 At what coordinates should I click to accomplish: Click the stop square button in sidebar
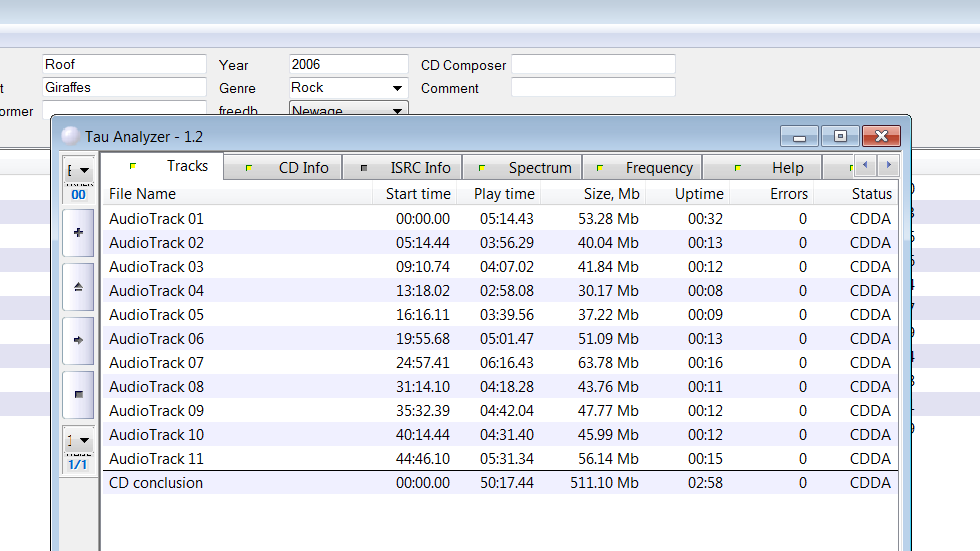(x=78, y=394)
